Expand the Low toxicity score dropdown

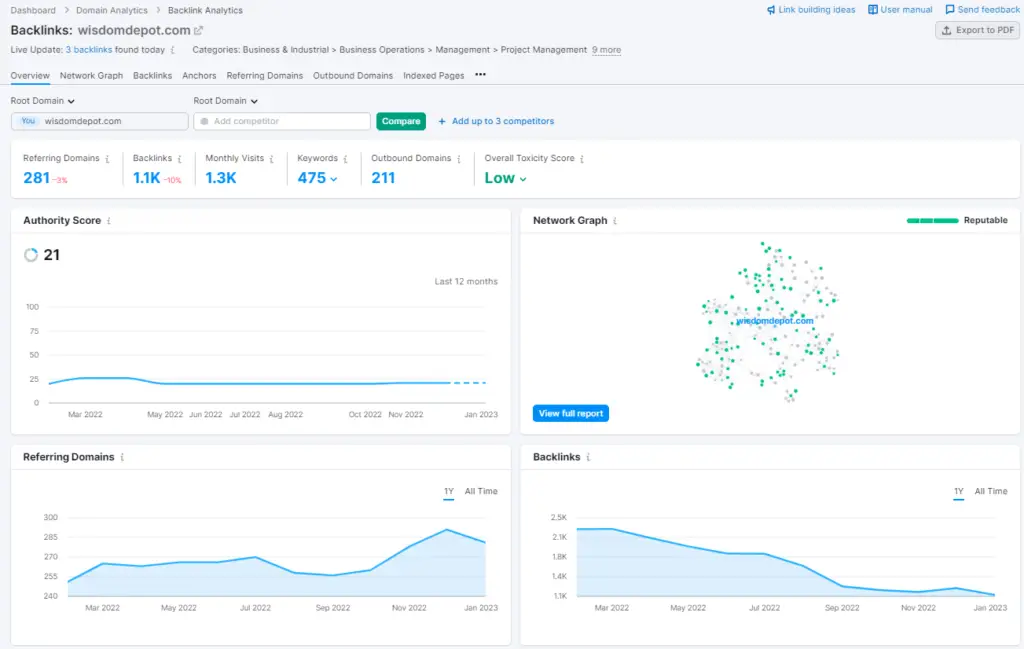pos(505,178)
